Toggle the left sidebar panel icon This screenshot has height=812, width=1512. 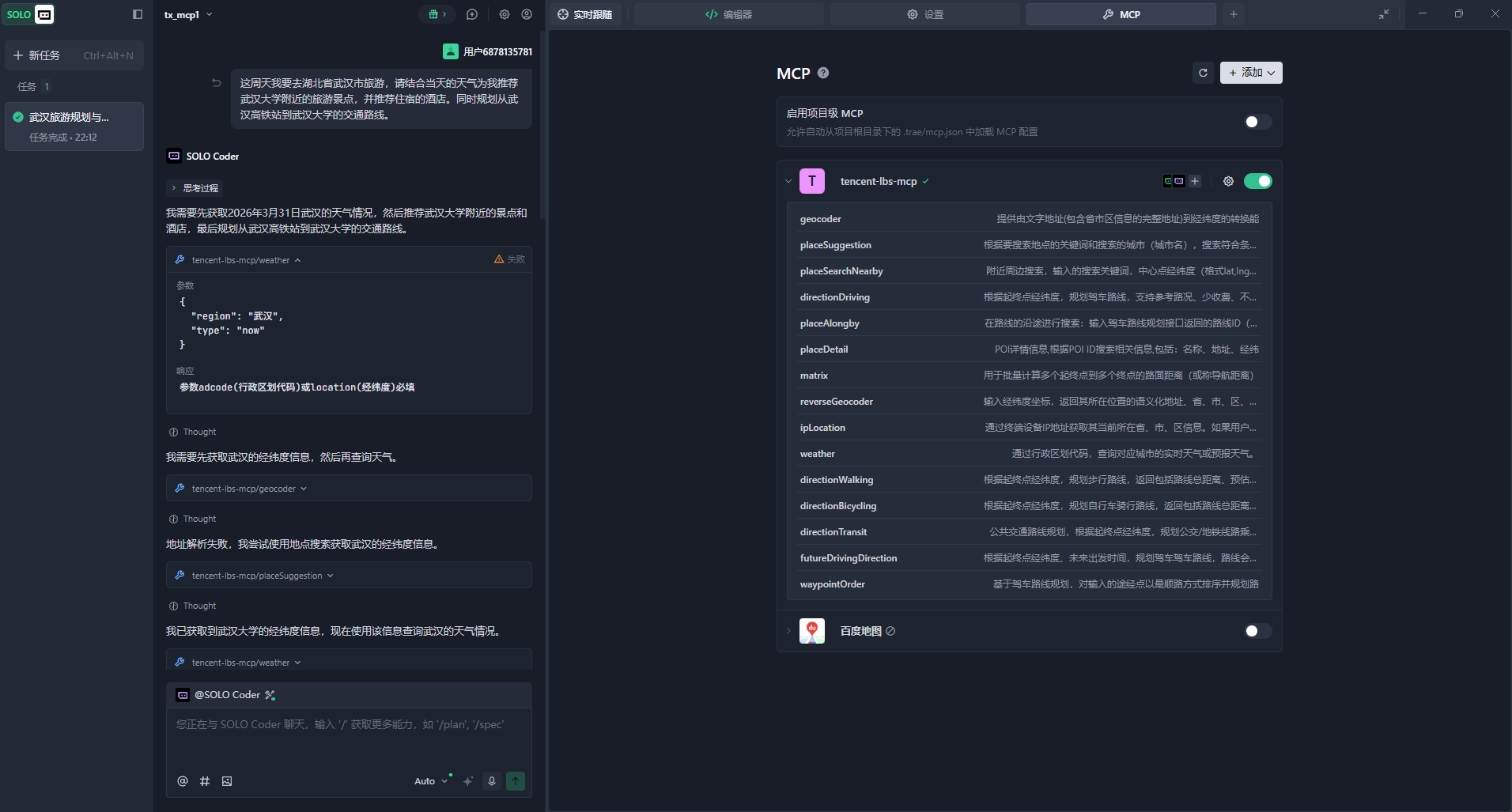(138, 14)
